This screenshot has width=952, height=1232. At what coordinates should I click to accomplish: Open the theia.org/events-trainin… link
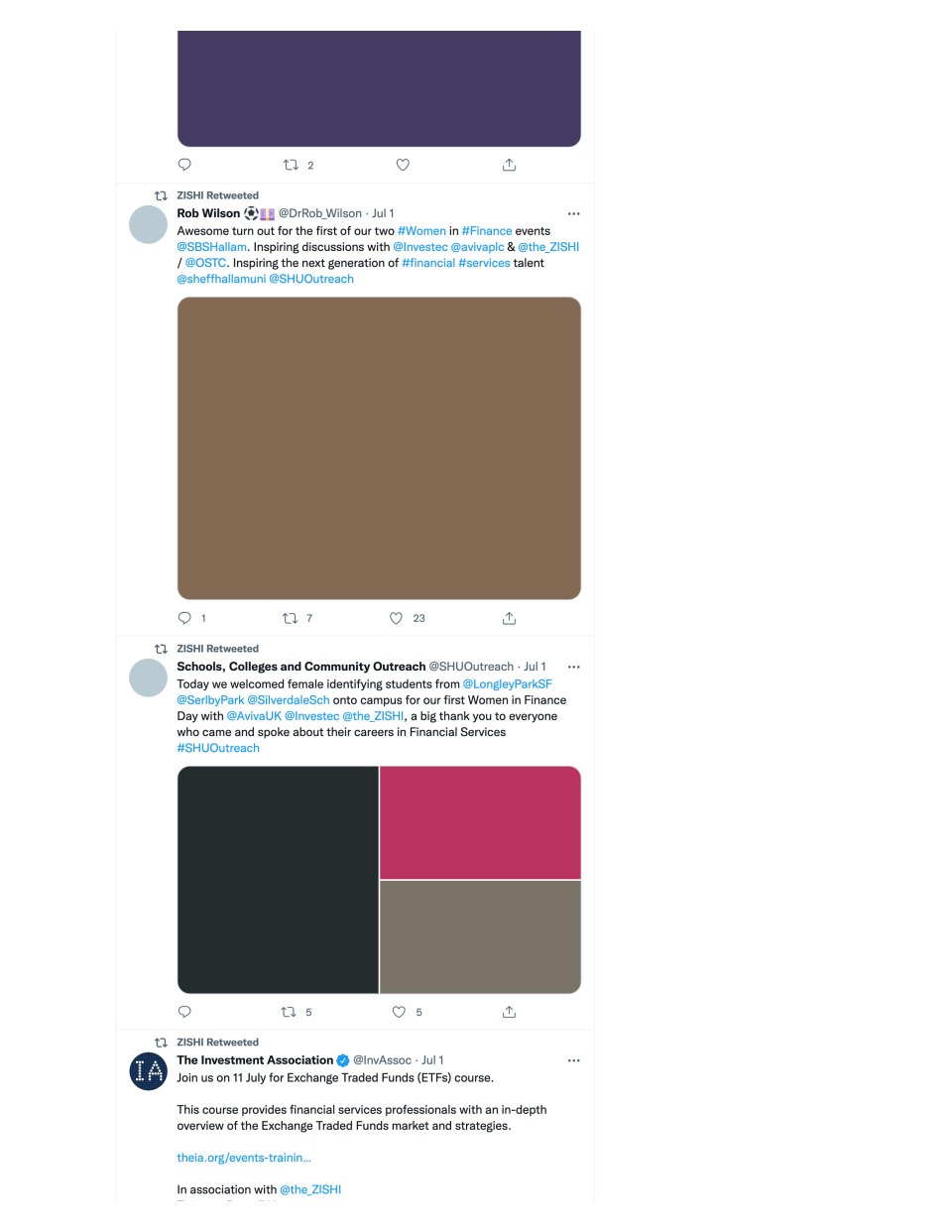[x=244, y=1158]
